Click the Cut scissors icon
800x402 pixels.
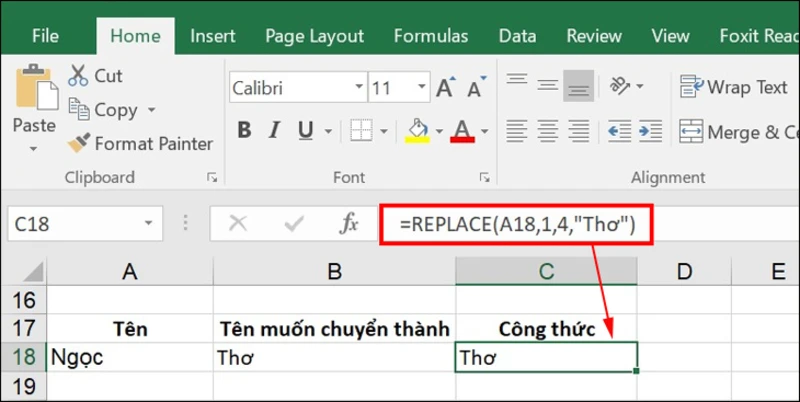78,76
